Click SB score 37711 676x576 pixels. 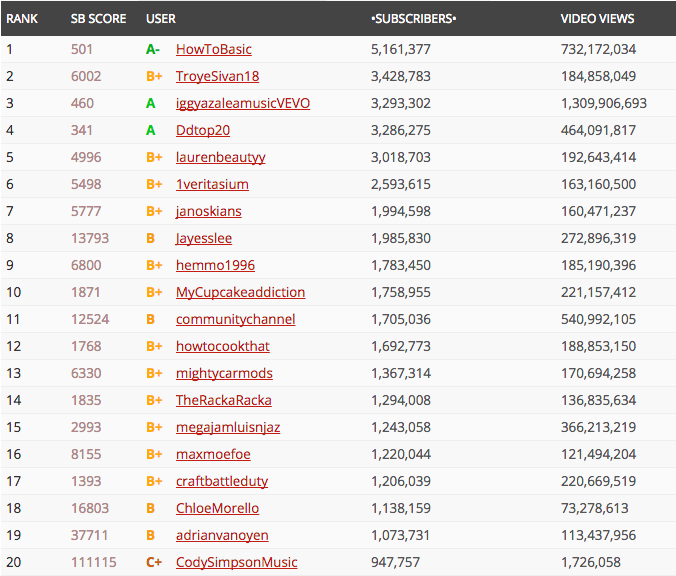[89, 535]
